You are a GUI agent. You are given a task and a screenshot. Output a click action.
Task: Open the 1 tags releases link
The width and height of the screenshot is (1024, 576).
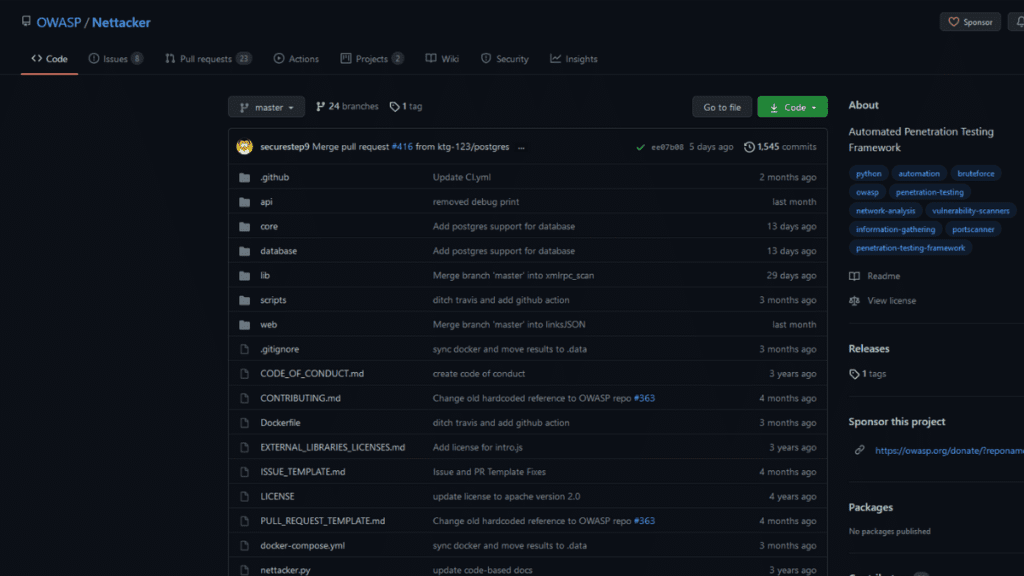click(x=867, y=374)
